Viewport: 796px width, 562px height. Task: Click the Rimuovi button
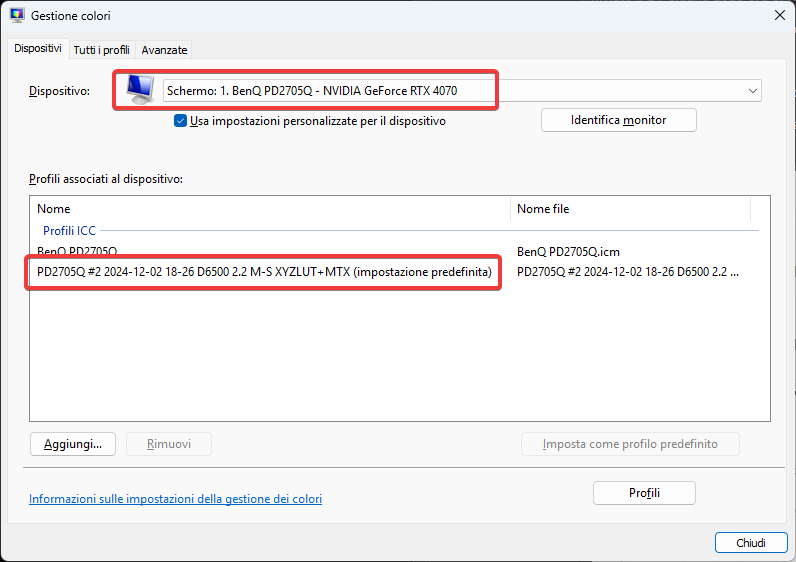coord(169,444)
